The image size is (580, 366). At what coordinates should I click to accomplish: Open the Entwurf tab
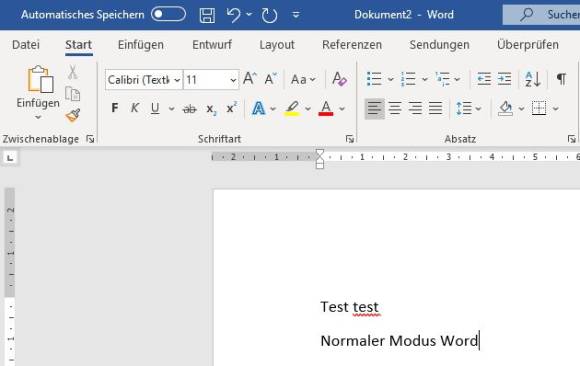tap(212, 45)
